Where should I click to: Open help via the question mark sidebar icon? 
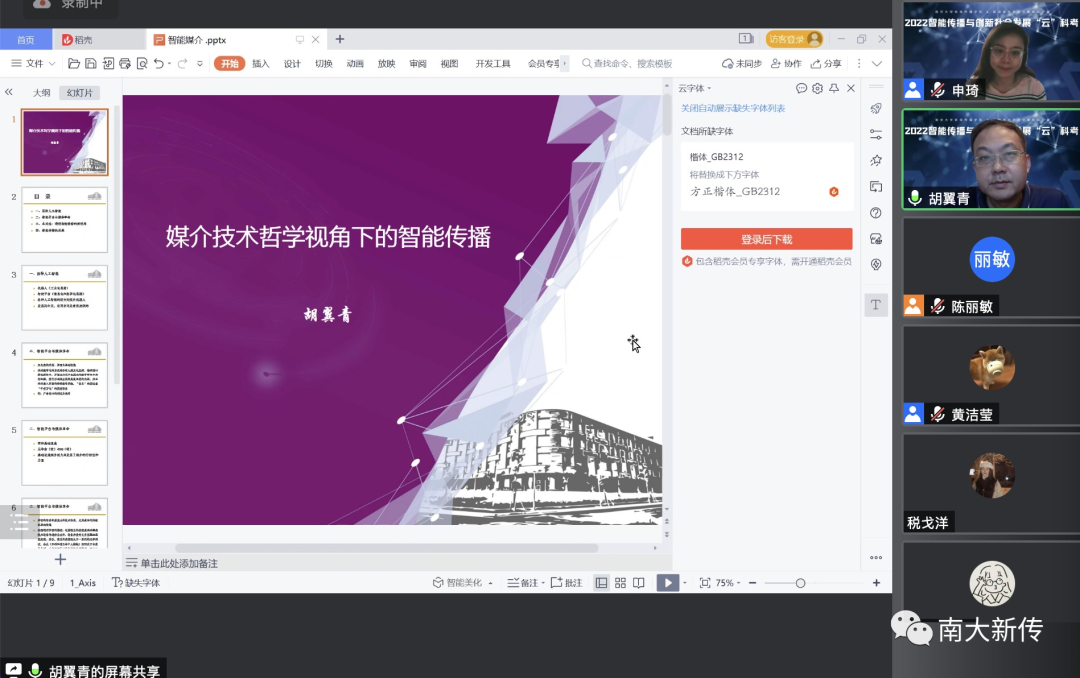coord(876,214)
